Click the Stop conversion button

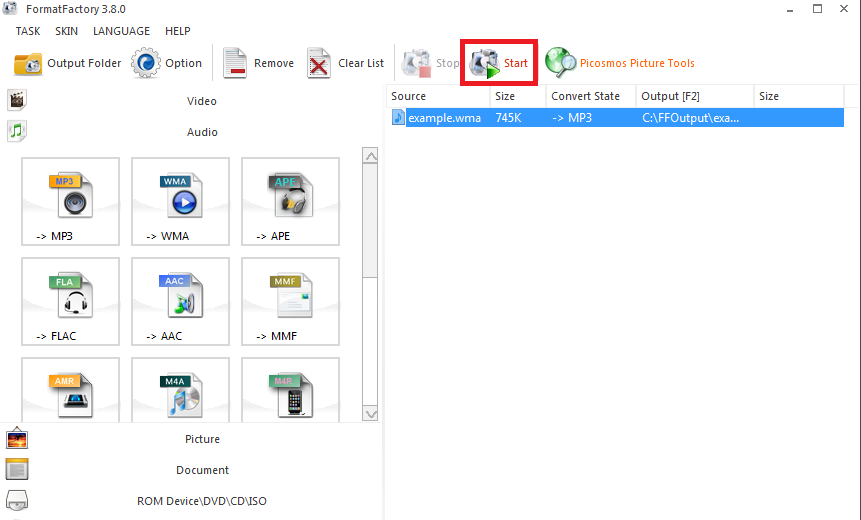tap(430, 64)
